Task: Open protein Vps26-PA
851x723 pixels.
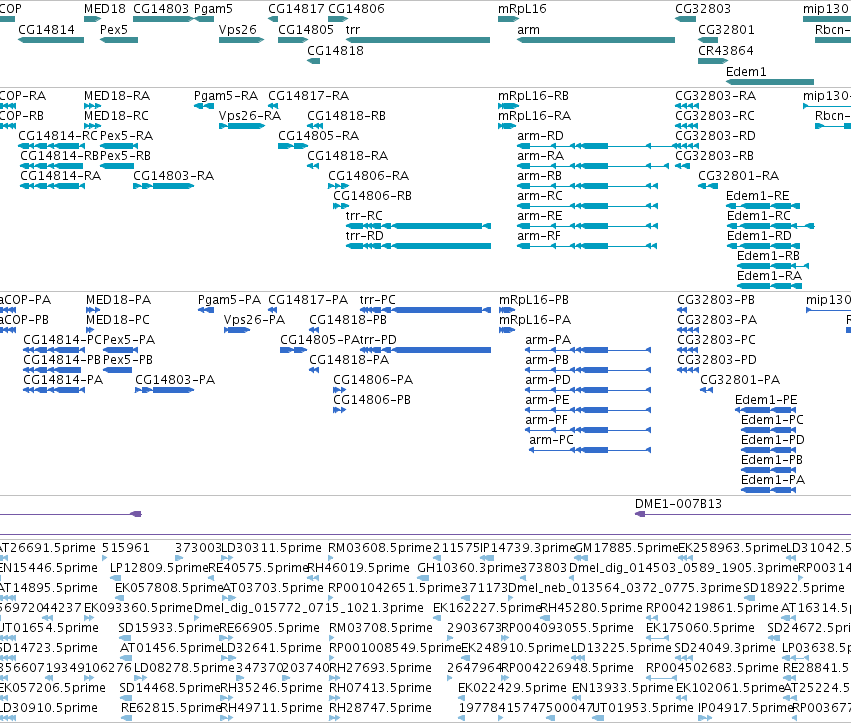Action: pyautogui.click(x=254, y=320)
